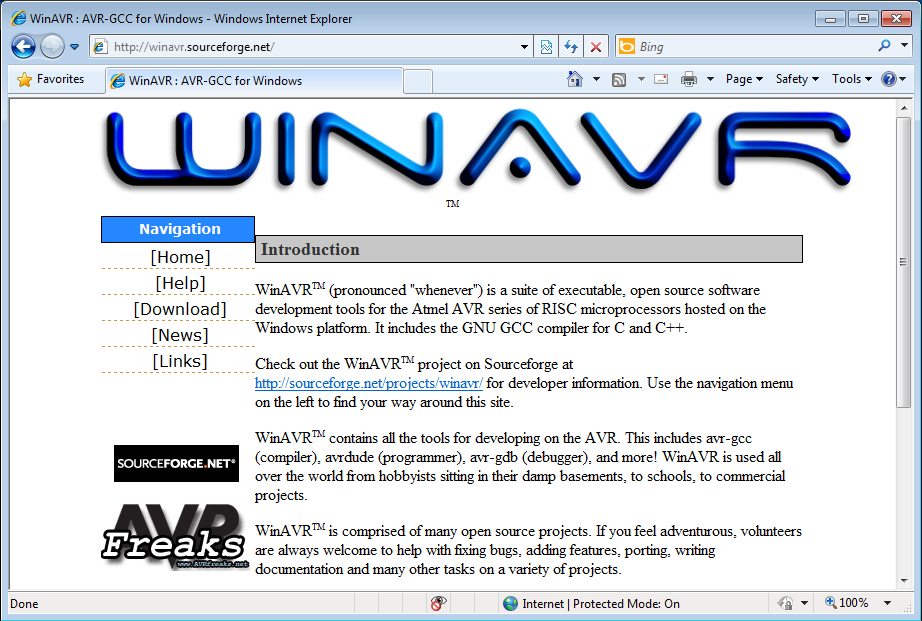The height and width of the screenshot is (621, 922).
Task: Click the Internet Explorer title bar icon
Action: click(x=19, y=18)
